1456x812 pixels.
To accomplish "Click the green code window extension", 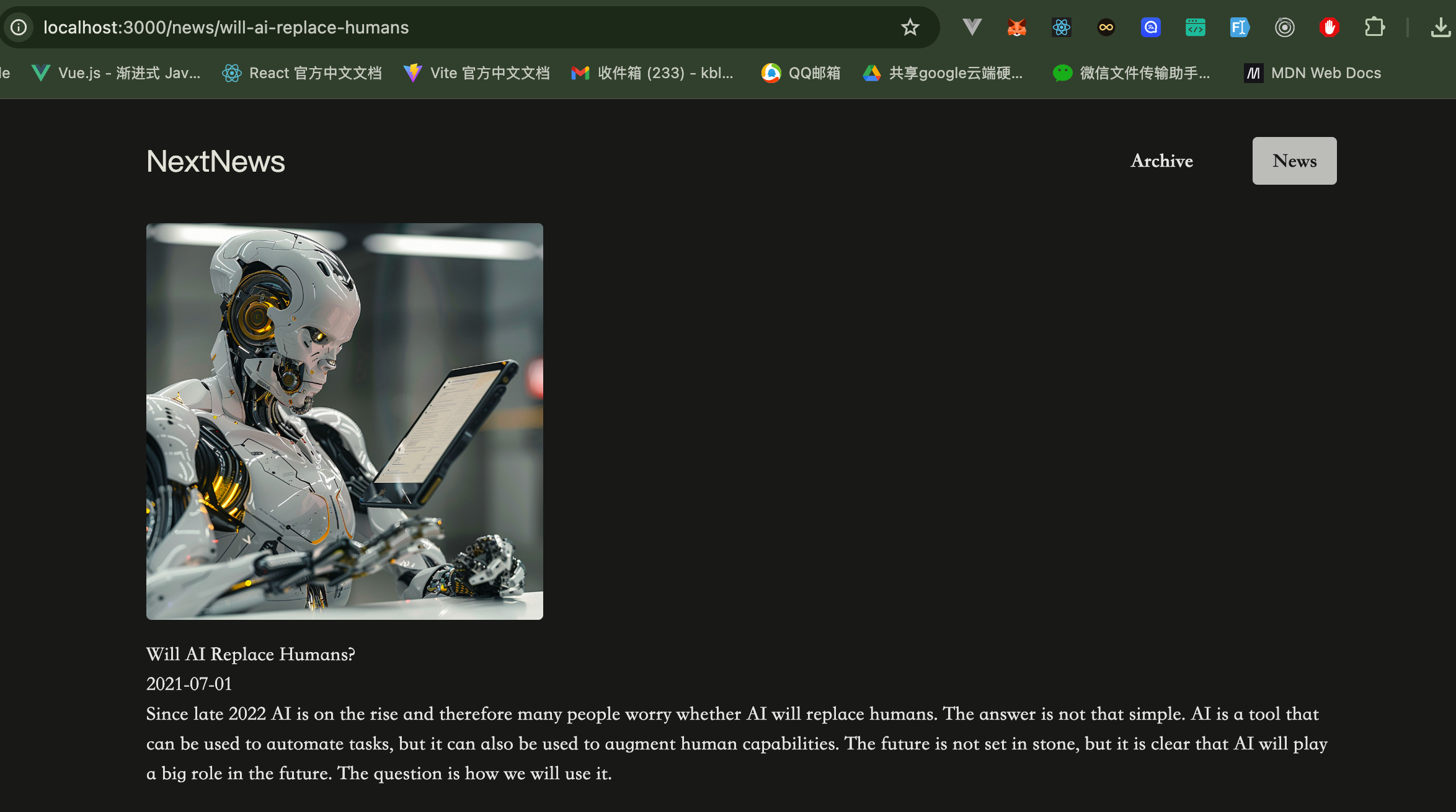I will [1195, 27].
